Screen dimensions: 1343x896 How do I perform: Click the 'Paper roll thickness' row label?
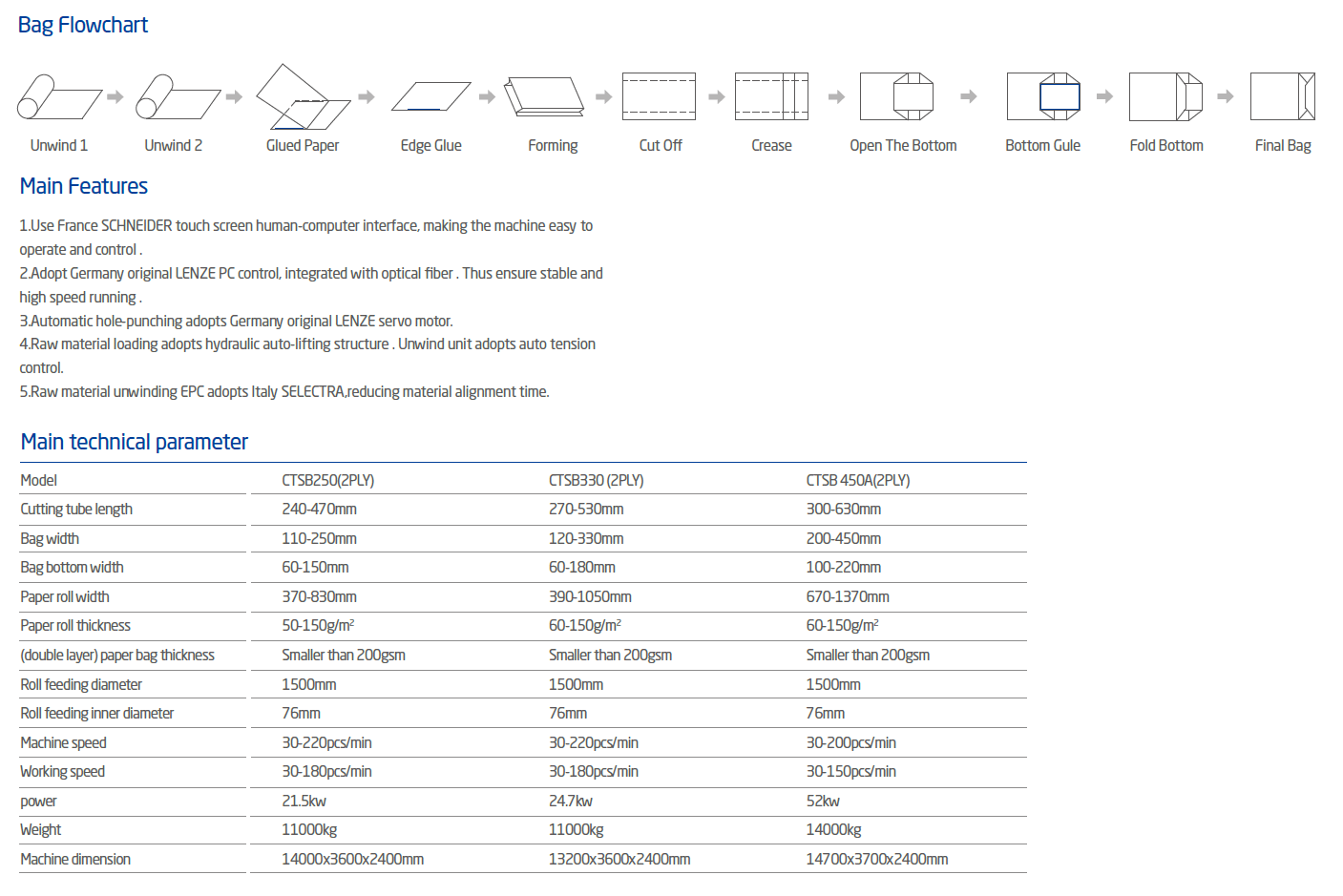tap(75, 626)
